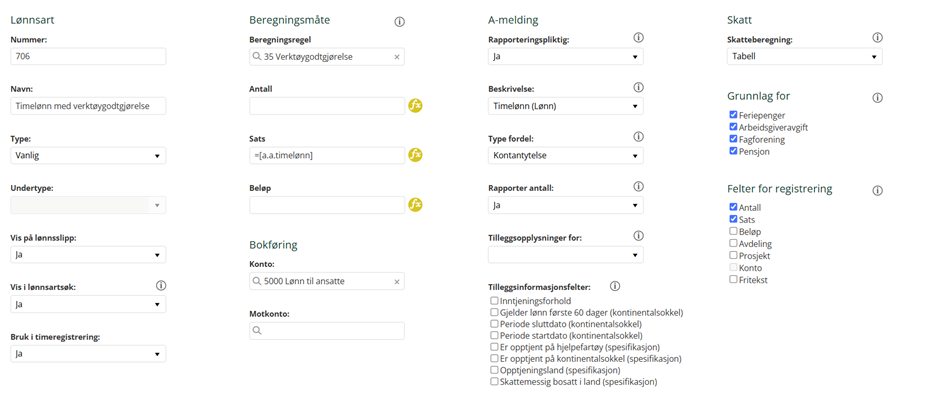
Task: Show info icon next to Rapporteringspliktig
Action: 638,38
